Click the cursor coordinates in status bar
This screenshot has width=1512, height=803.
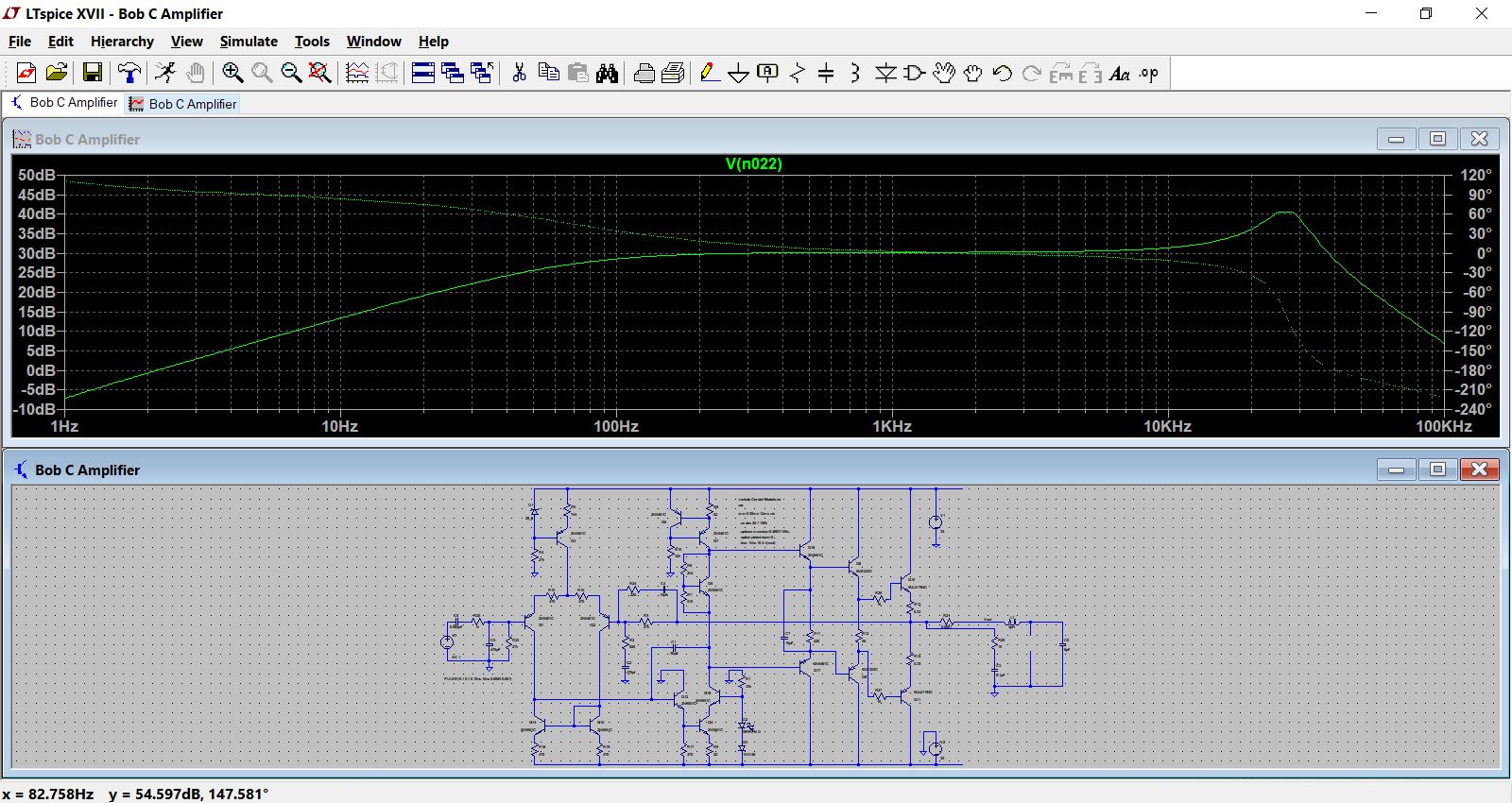coord(135,794)
